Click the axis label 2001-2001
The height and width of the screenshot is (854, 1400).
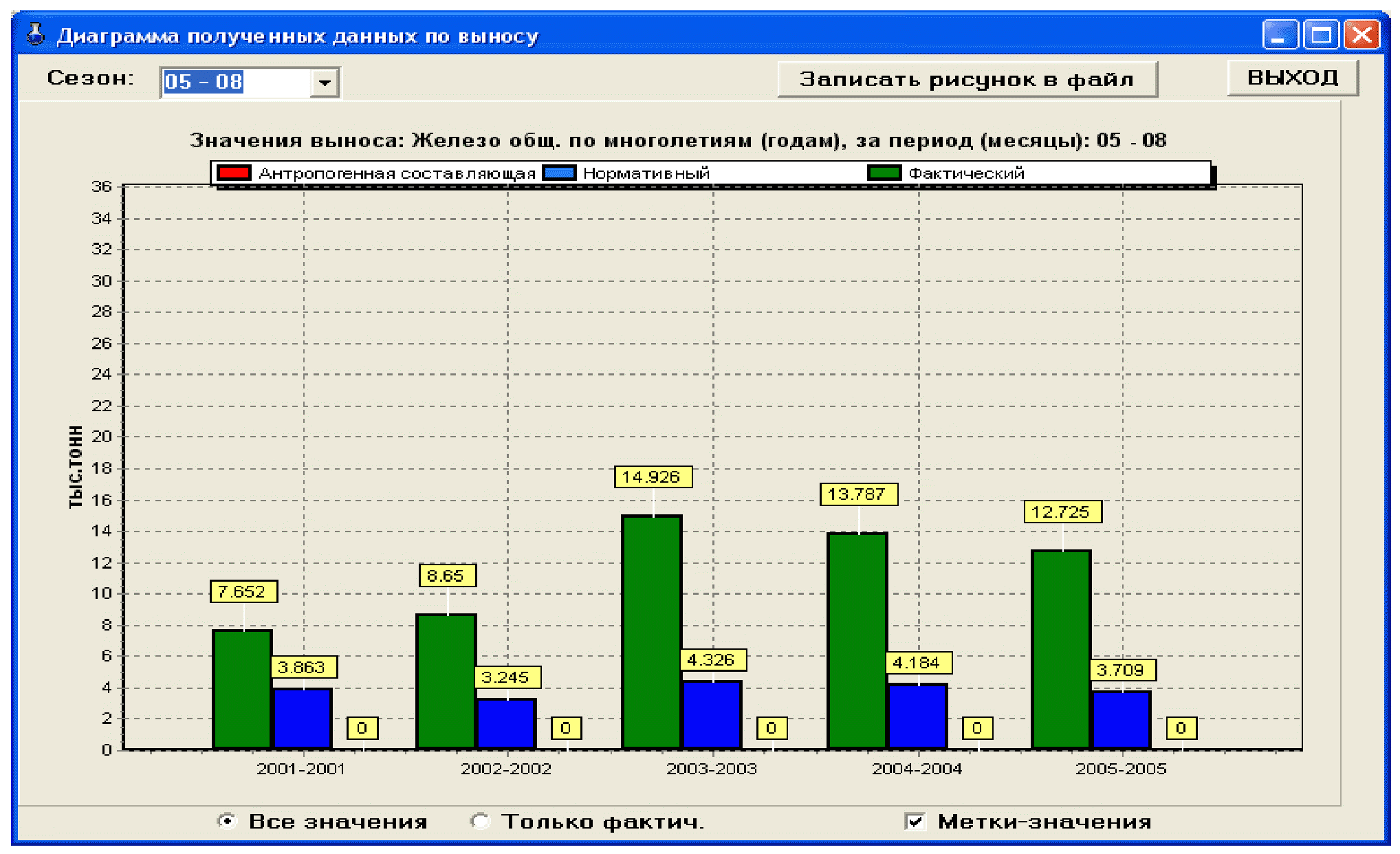click(x=300, y=769)
